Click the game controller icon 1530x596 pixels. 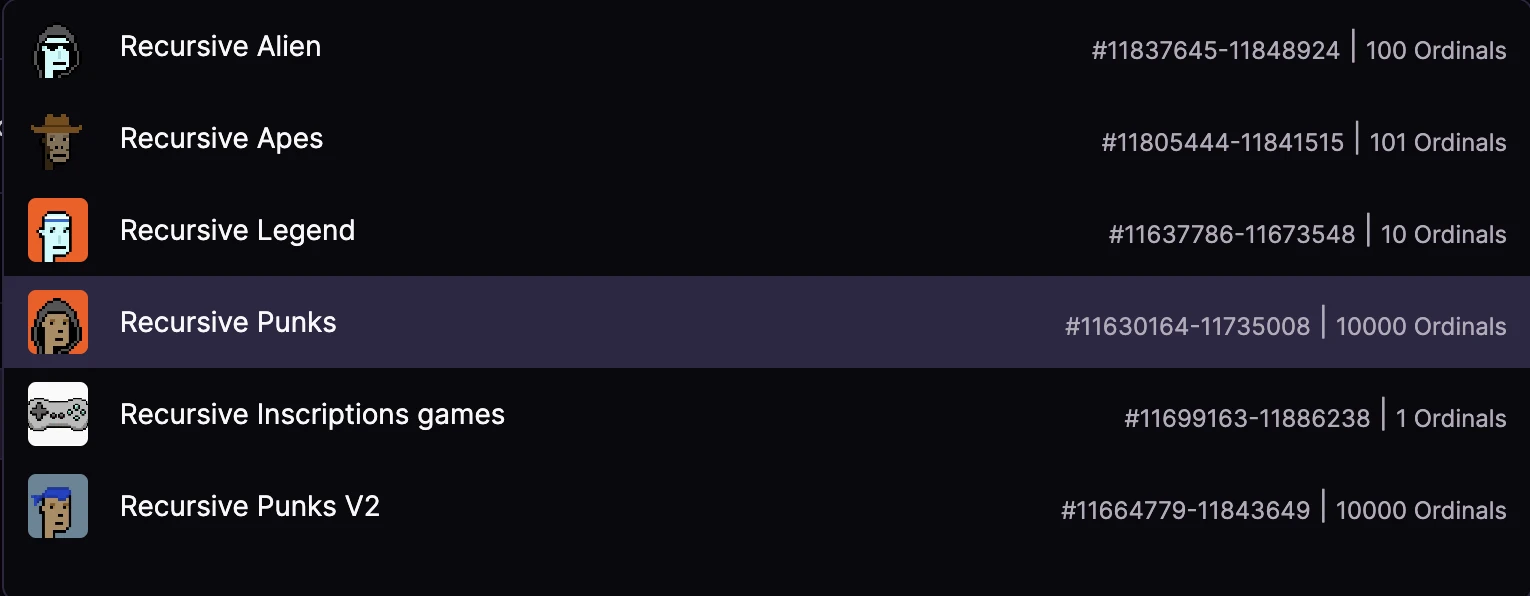coord(57,415)
